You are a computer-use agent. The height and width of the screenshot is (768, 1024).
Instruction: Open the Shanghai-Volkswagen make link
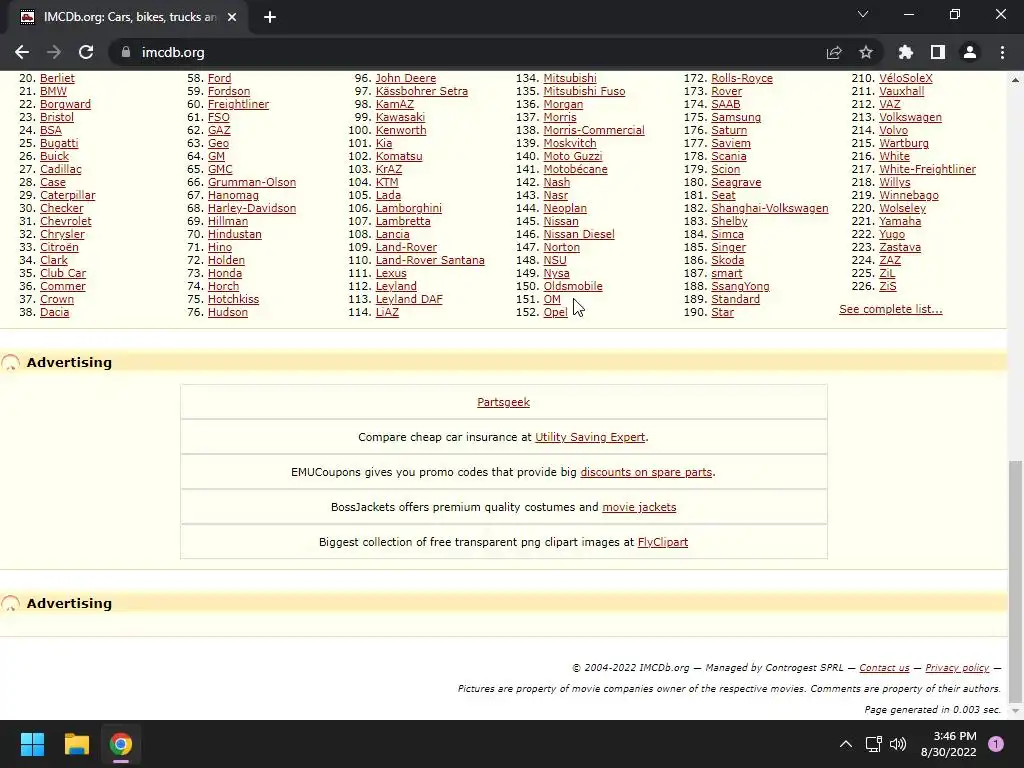tap(770, 208)
